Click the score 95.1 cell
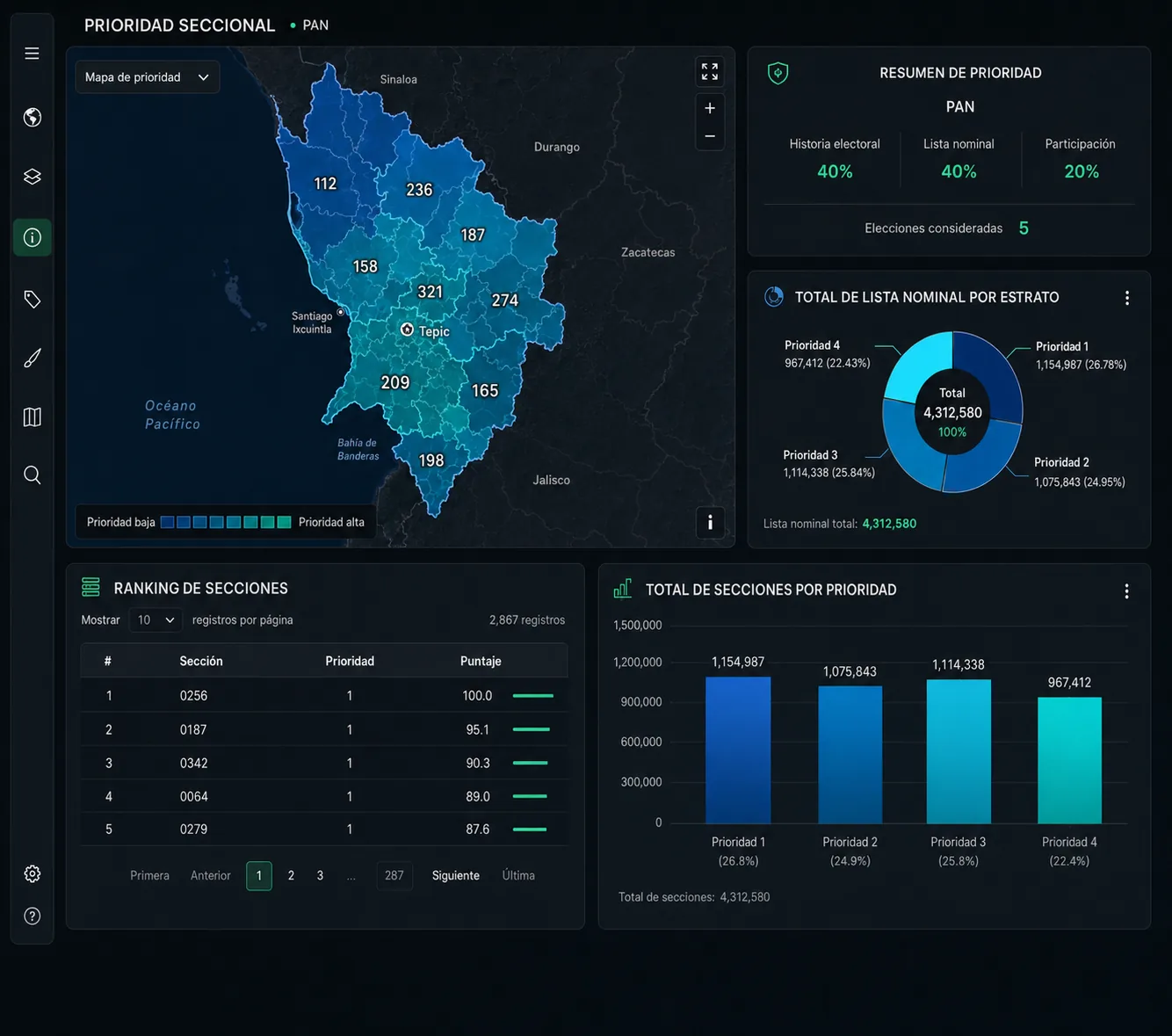This screenshot has width=1172, height=1036. click(477, 729)
